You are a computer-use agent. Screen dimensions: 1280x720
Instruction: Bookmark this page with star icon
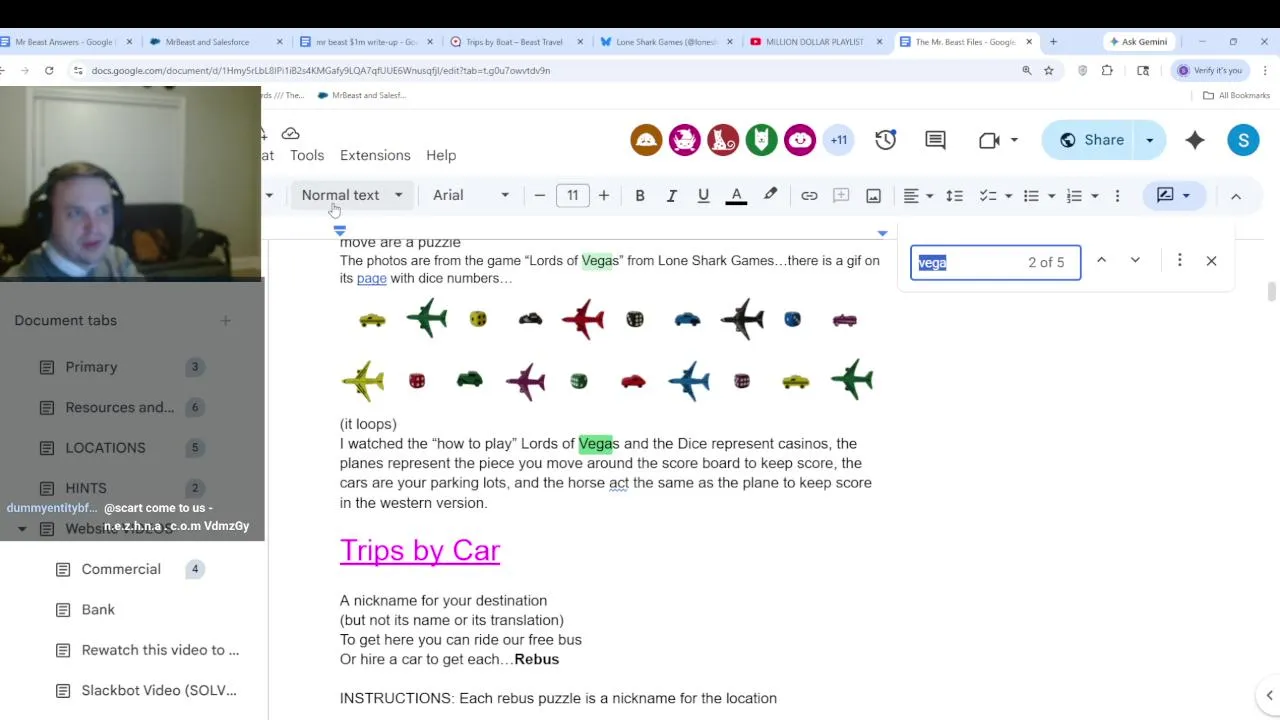point(1049,71)
